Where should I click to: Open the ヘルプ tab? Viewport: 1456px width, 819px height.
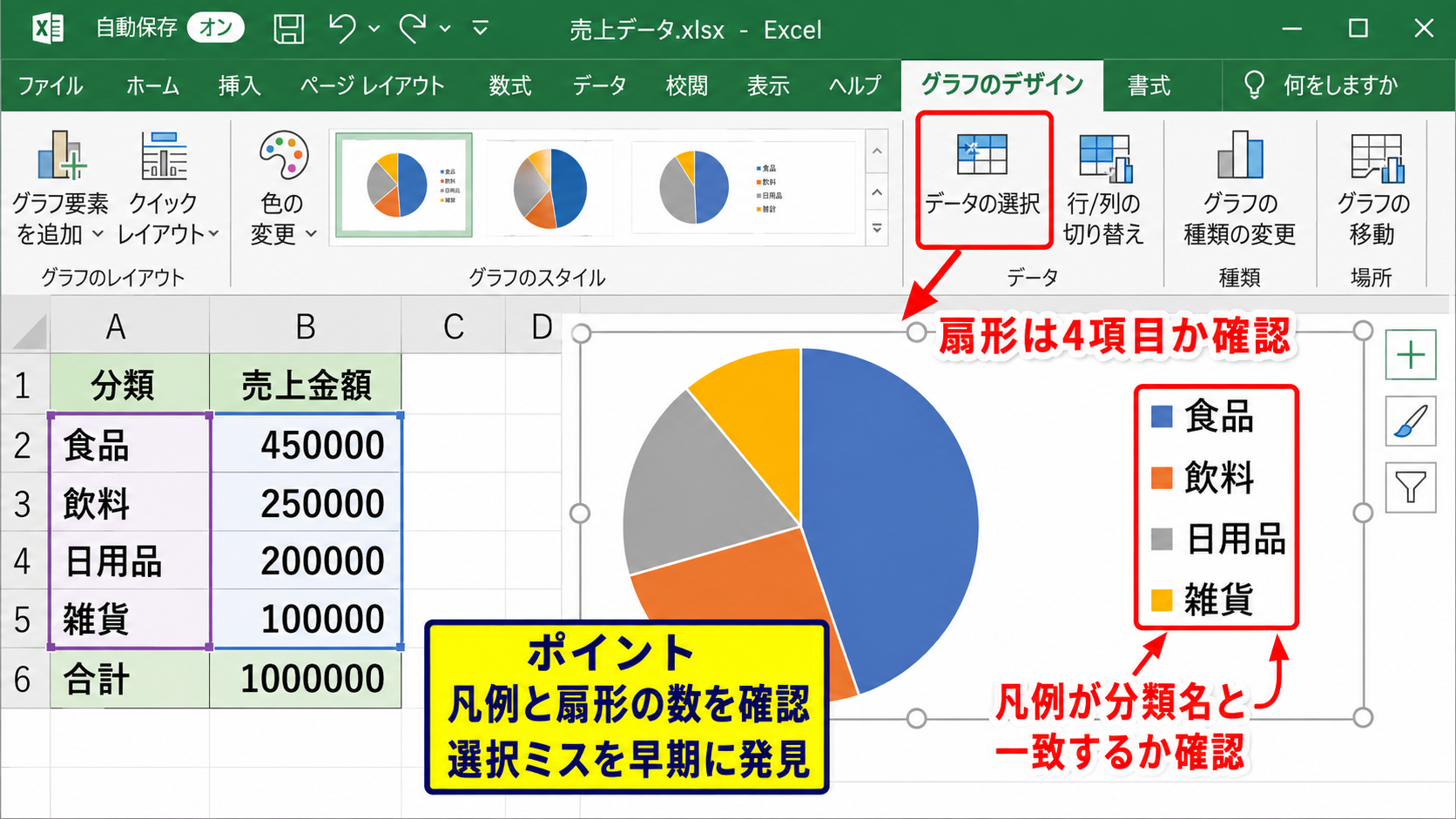(854, 85)
